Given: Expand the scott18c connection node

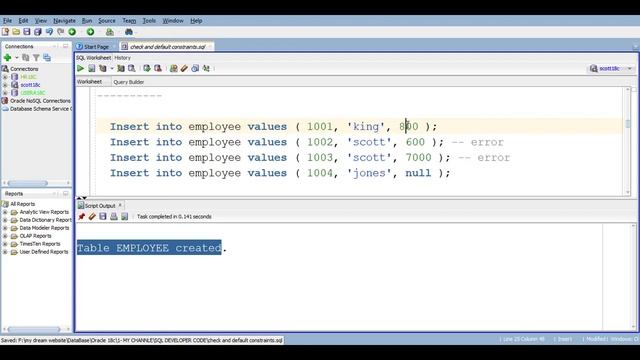Looking at the screenshot, I should click(x=5, y=85).
